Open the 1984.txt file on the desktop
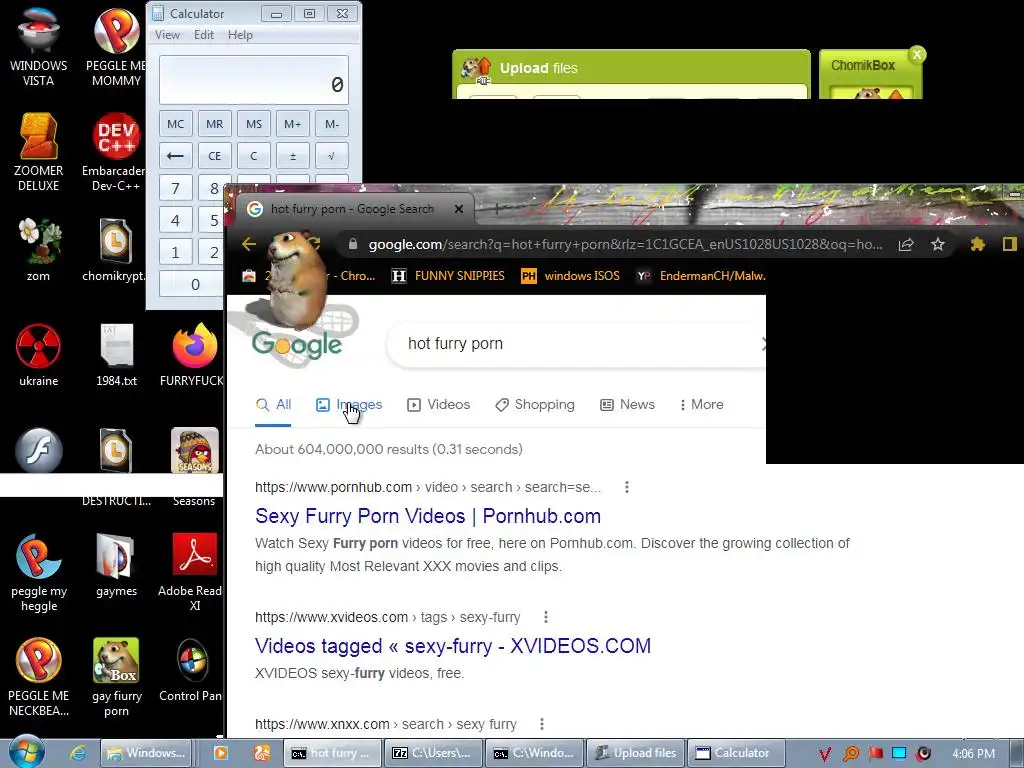 116,354
